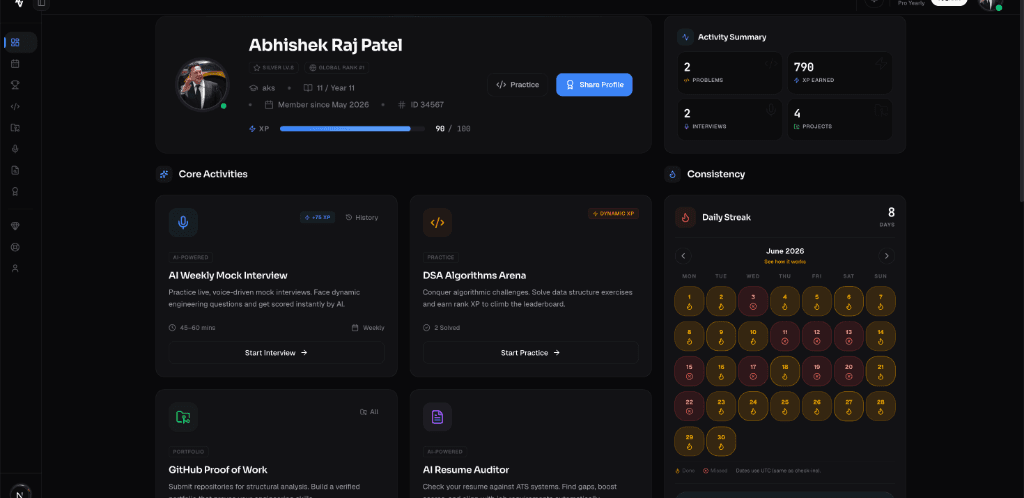Click the blue microphone icon on the Mock Interview card
This screenshot has height=498, width=1024.
click(x=183, y=223)
